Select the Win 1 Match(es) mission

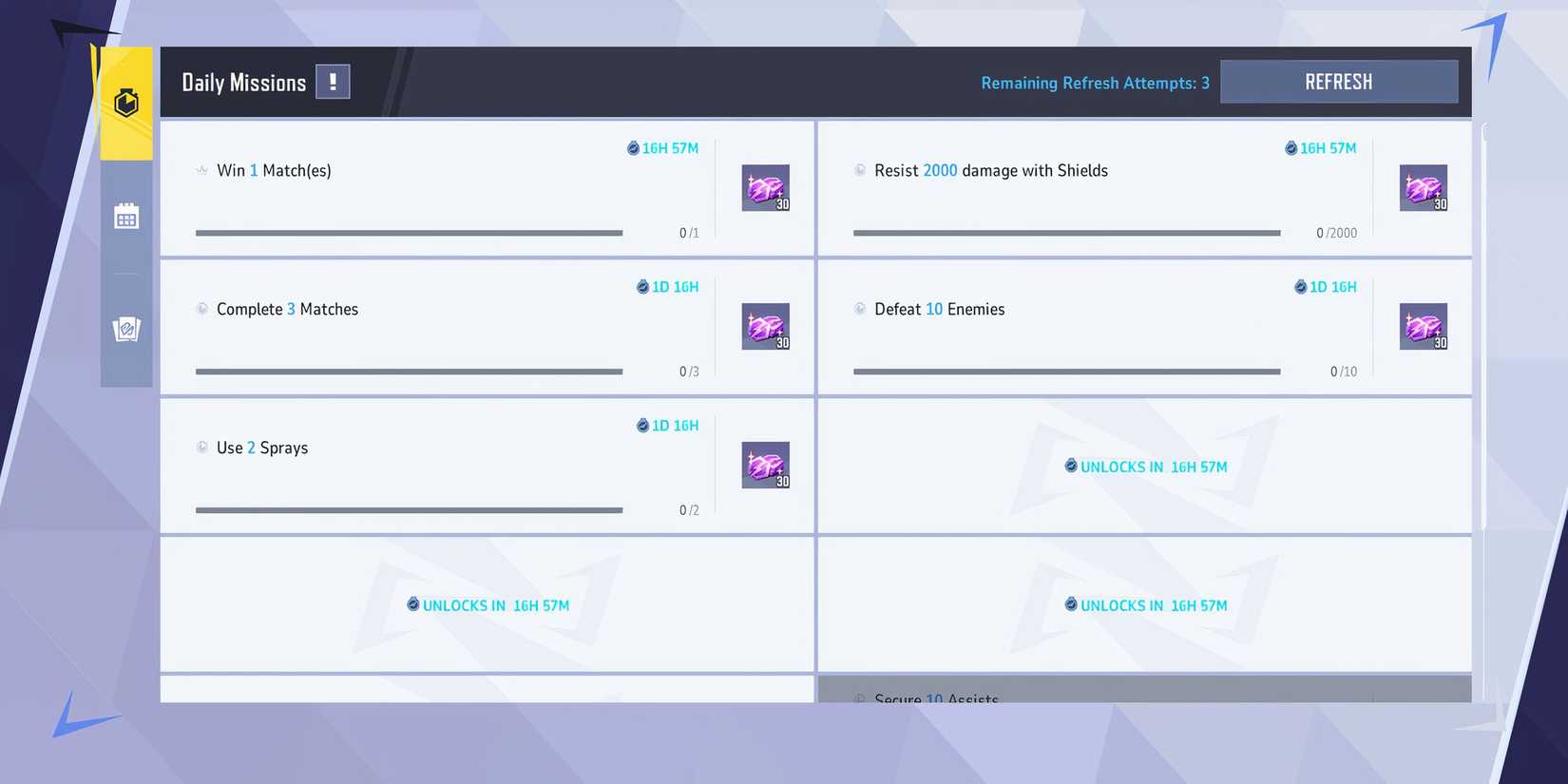pos(274,171)
